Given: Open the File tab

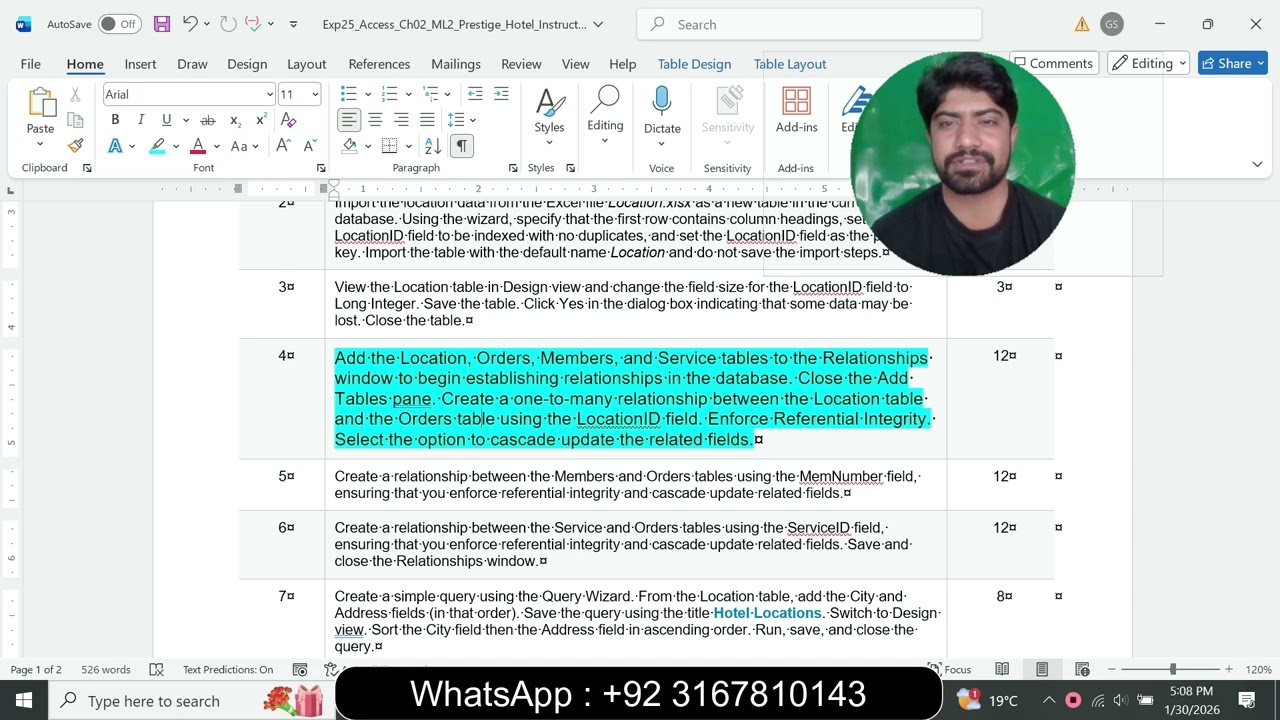Looking at the screenshot, I should point(31,63).
